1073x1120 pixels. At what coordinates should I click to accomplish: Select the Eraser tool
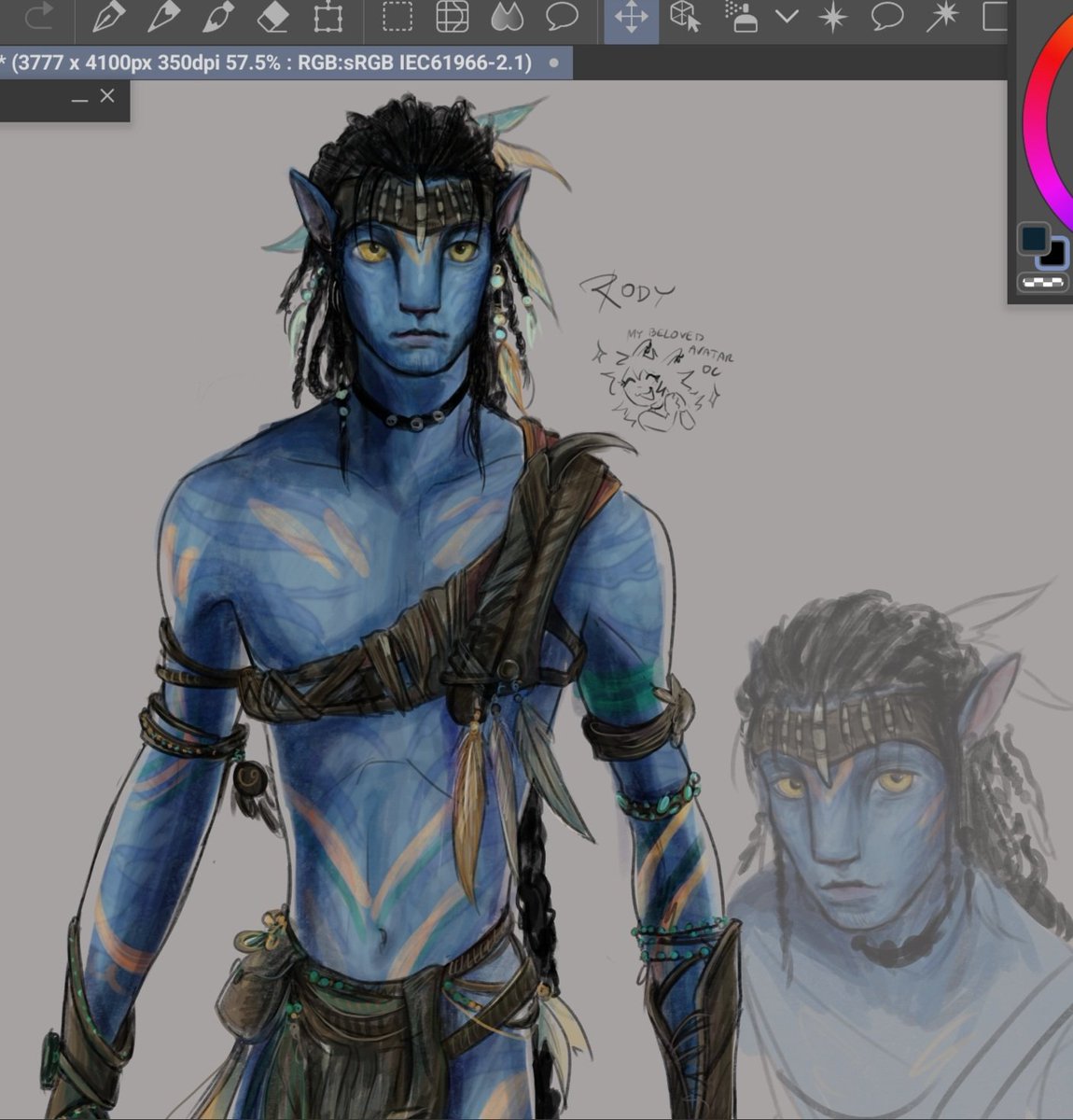coord(272,17)
